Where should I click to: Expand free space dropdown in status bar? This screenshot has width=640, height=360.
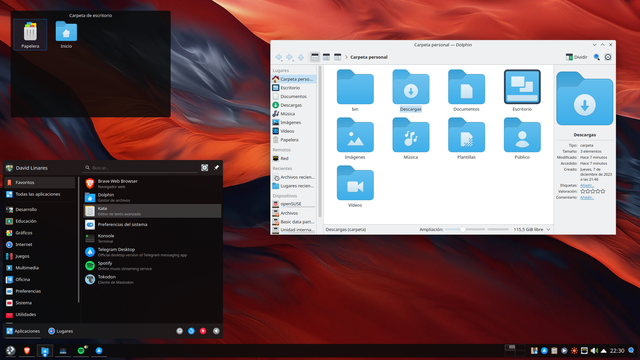[x=548, y=230]
